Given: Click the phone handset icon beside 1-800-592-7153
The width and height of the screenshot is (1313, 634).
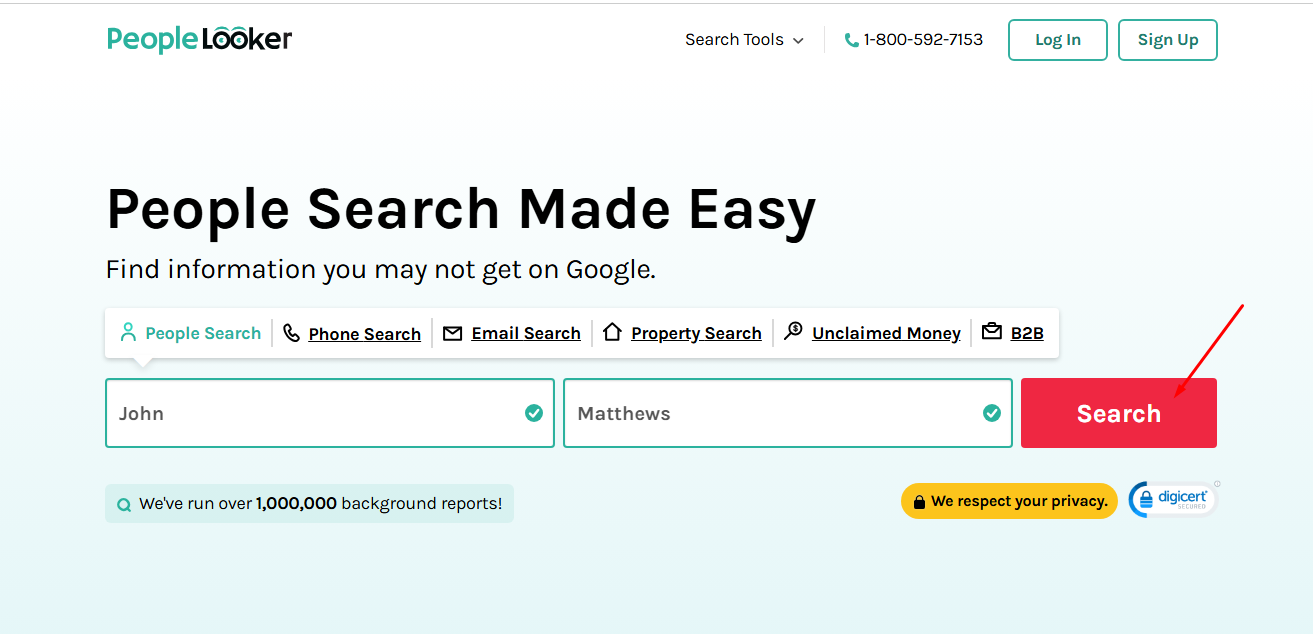Looking at the screenshot, I should (852, 40).
